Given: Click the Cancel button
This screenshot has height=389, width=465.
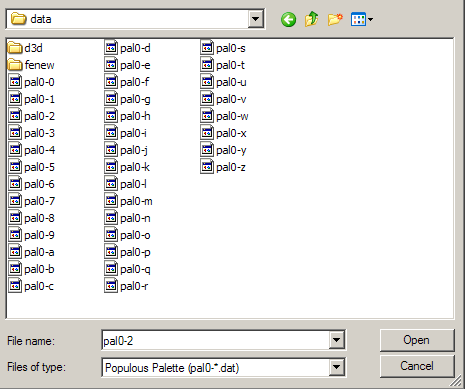Looking at the screenshot, I should coord(417,366).
